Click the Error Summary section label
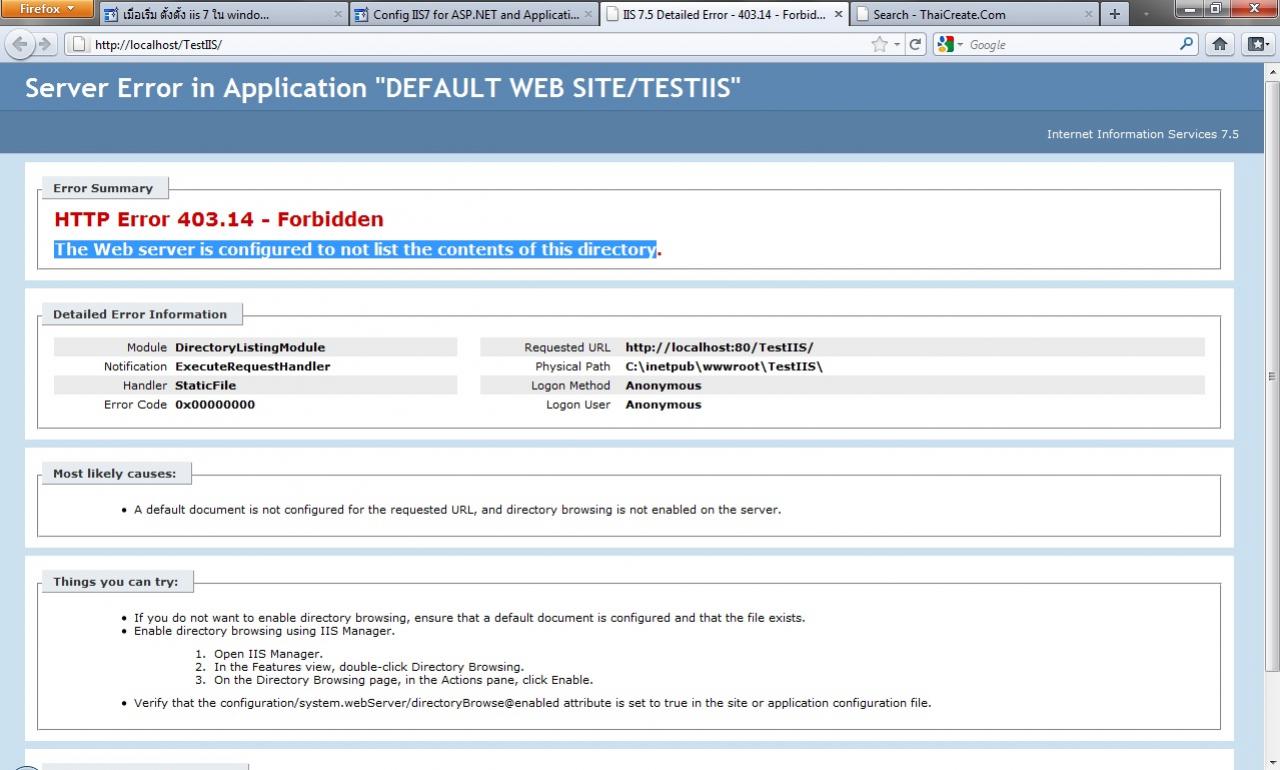This screenshot has width=1280, height=770. click(103, 188)
